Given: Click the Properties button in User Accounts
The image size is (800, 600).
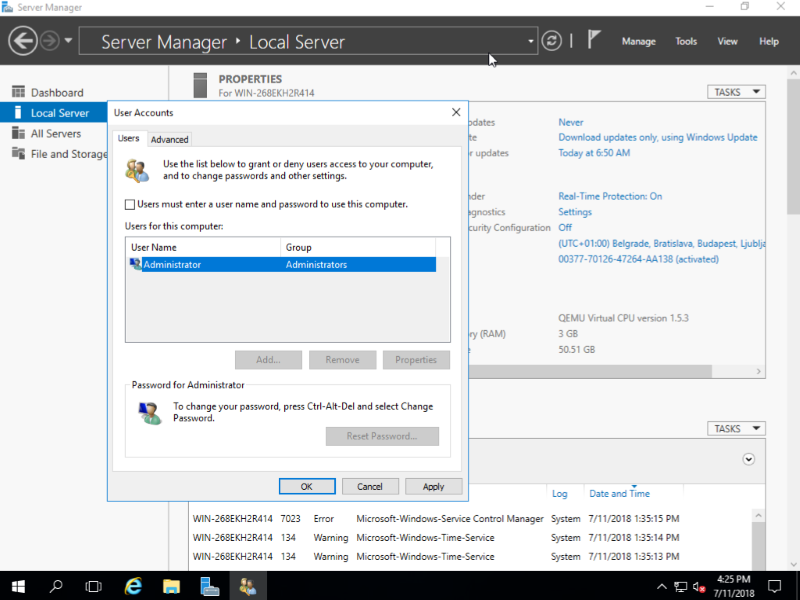Looking at the screenshot, I should (x=416, y=360).
